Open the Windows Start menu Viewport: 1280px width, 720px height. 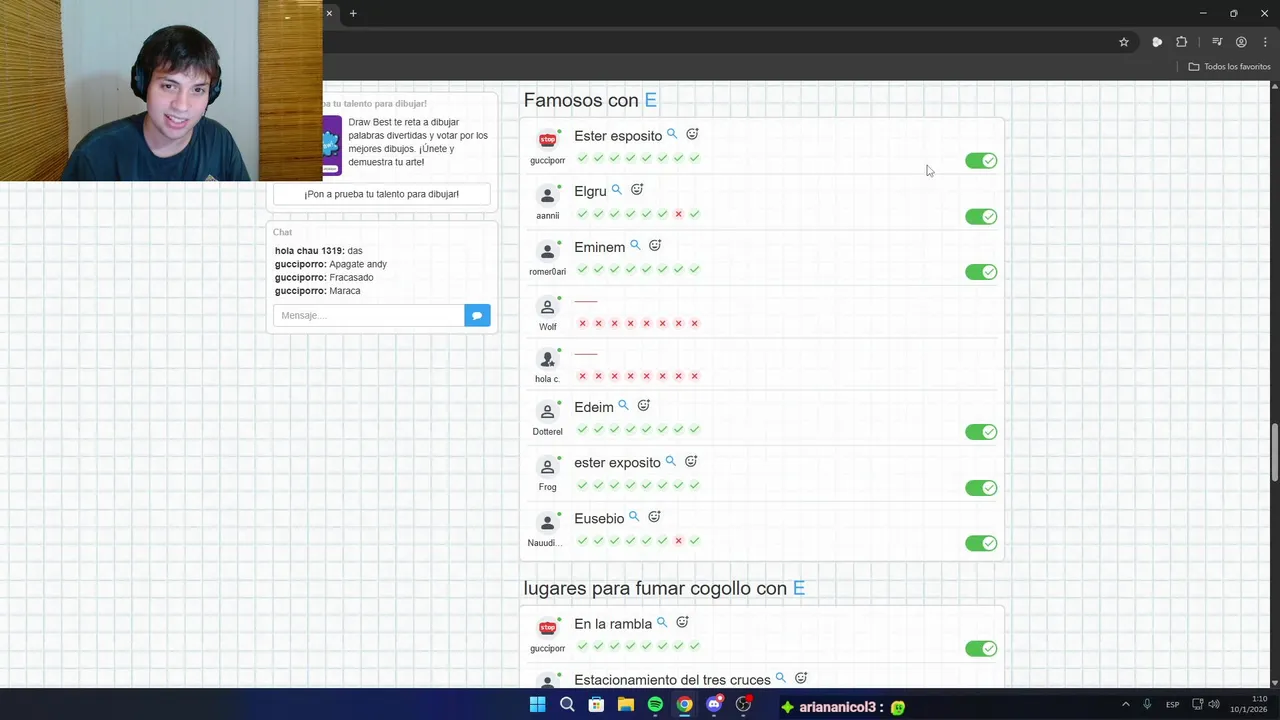[537, 705]
